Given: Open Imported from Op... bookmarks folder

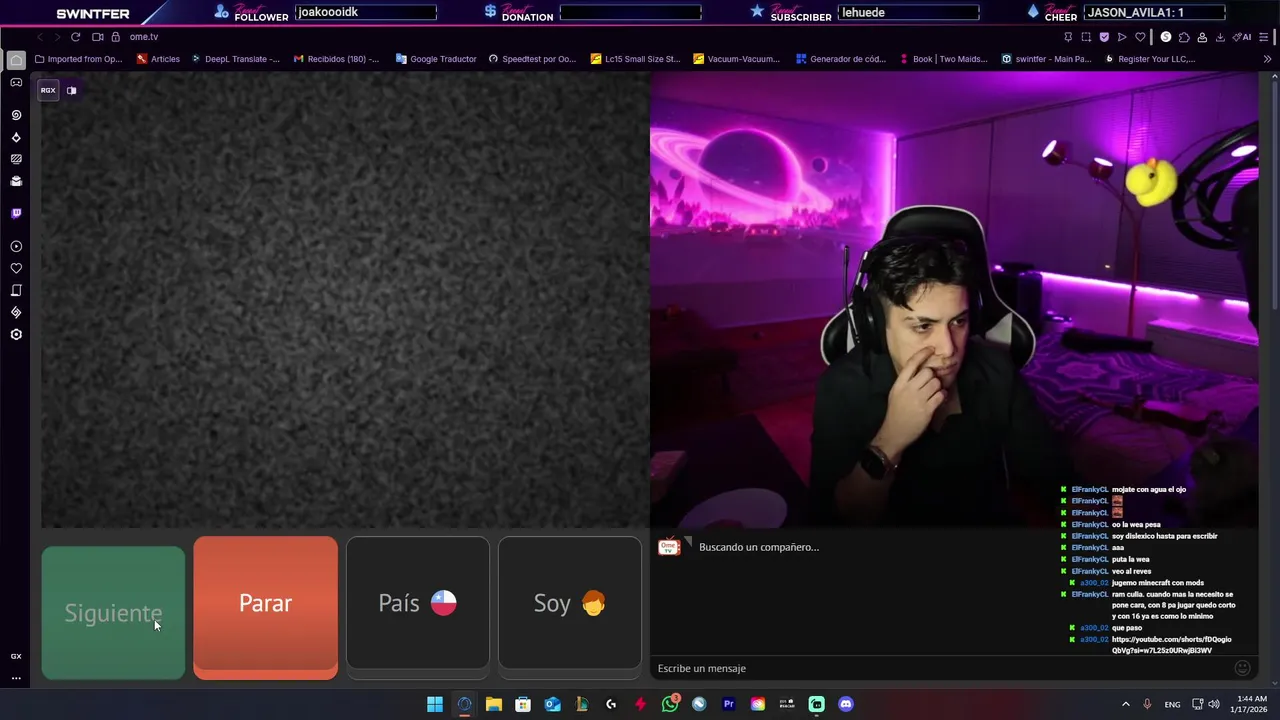Looking at the screenshot, I should [78, 59].
